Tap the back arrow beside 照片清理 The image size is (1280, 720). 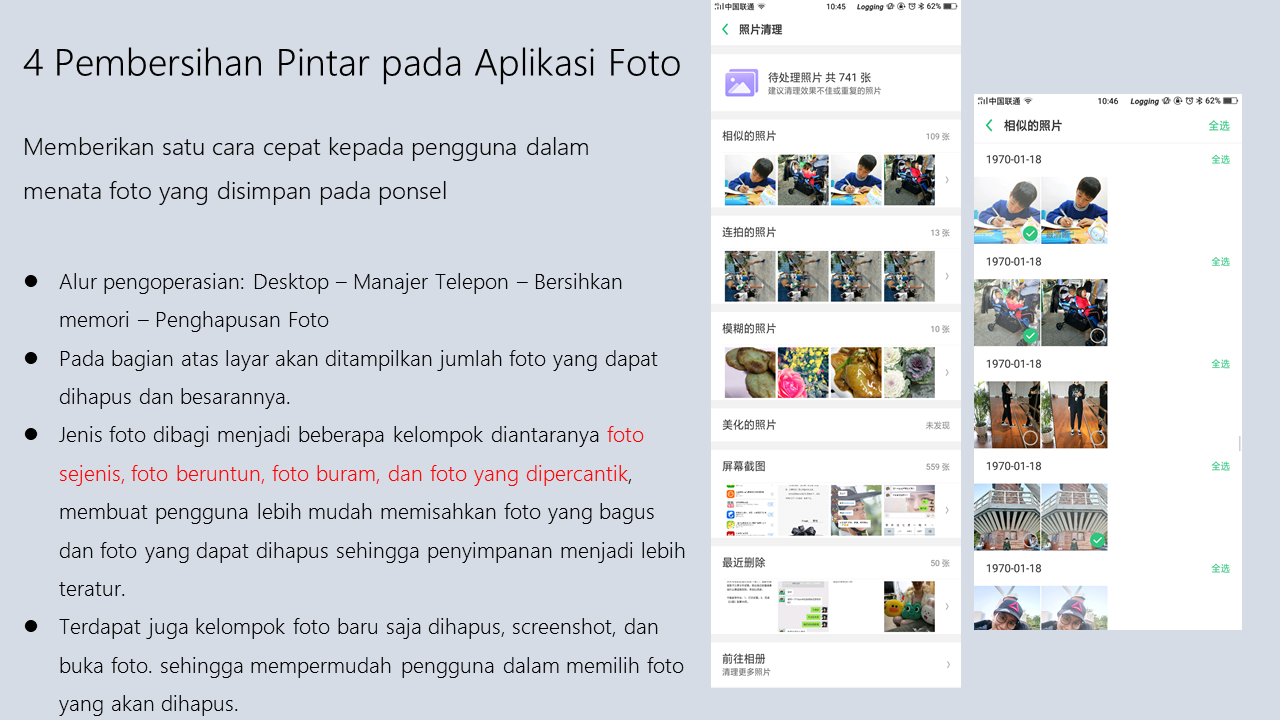coord(725,30)
